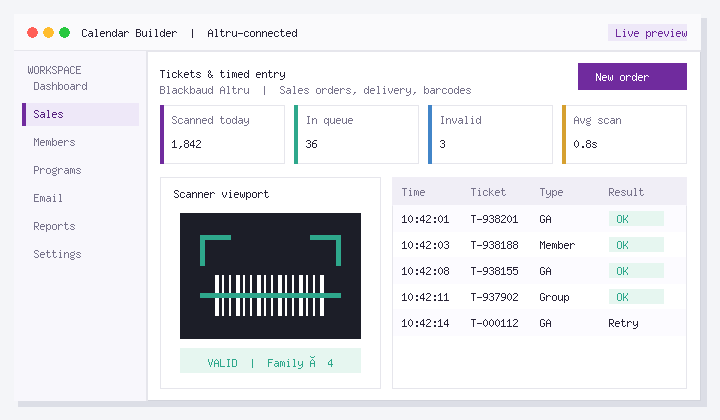Switch to Reports in the sidebar
This screenshot has width=720, height=420.
click(54, 226)
